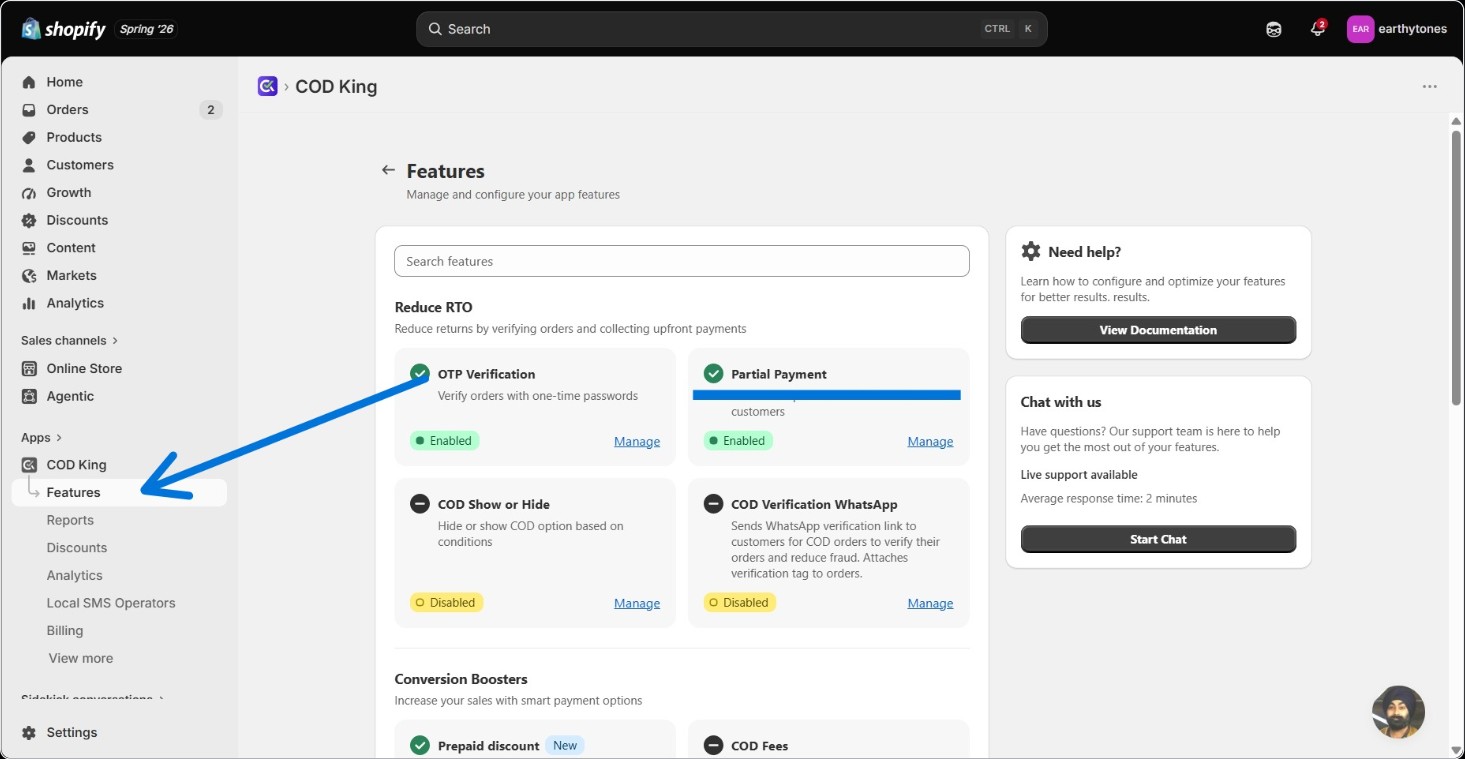The image size is (1465, 759).
Task: Click Manage for COD Verification WhatsApp
Action: (930, 604)
